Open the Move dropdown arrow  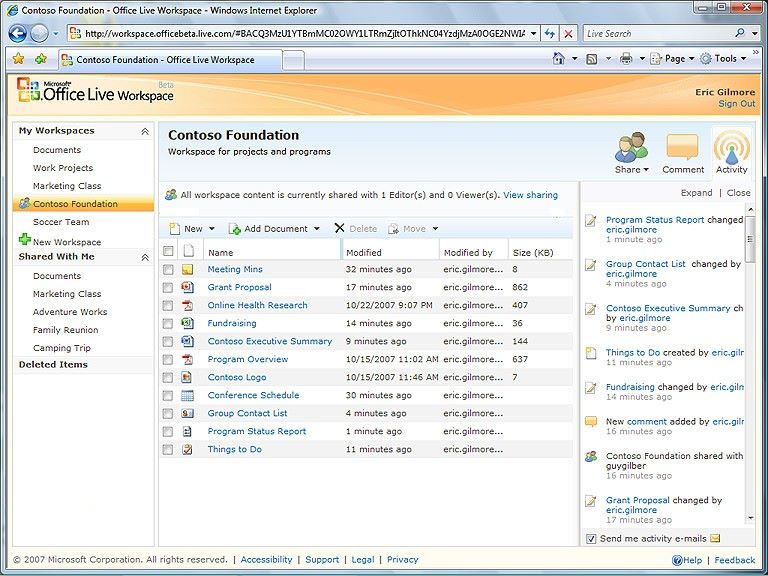click(x=435, y=229)
